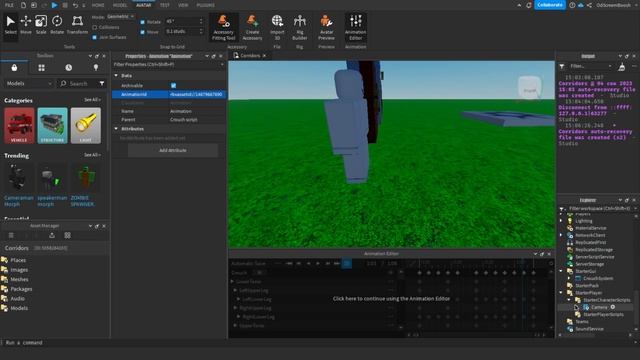The height and width of the screenshot is (360, 640).
Task: Open the Avatar Preview
Action: pyautogui.click(x=326, y=27)
